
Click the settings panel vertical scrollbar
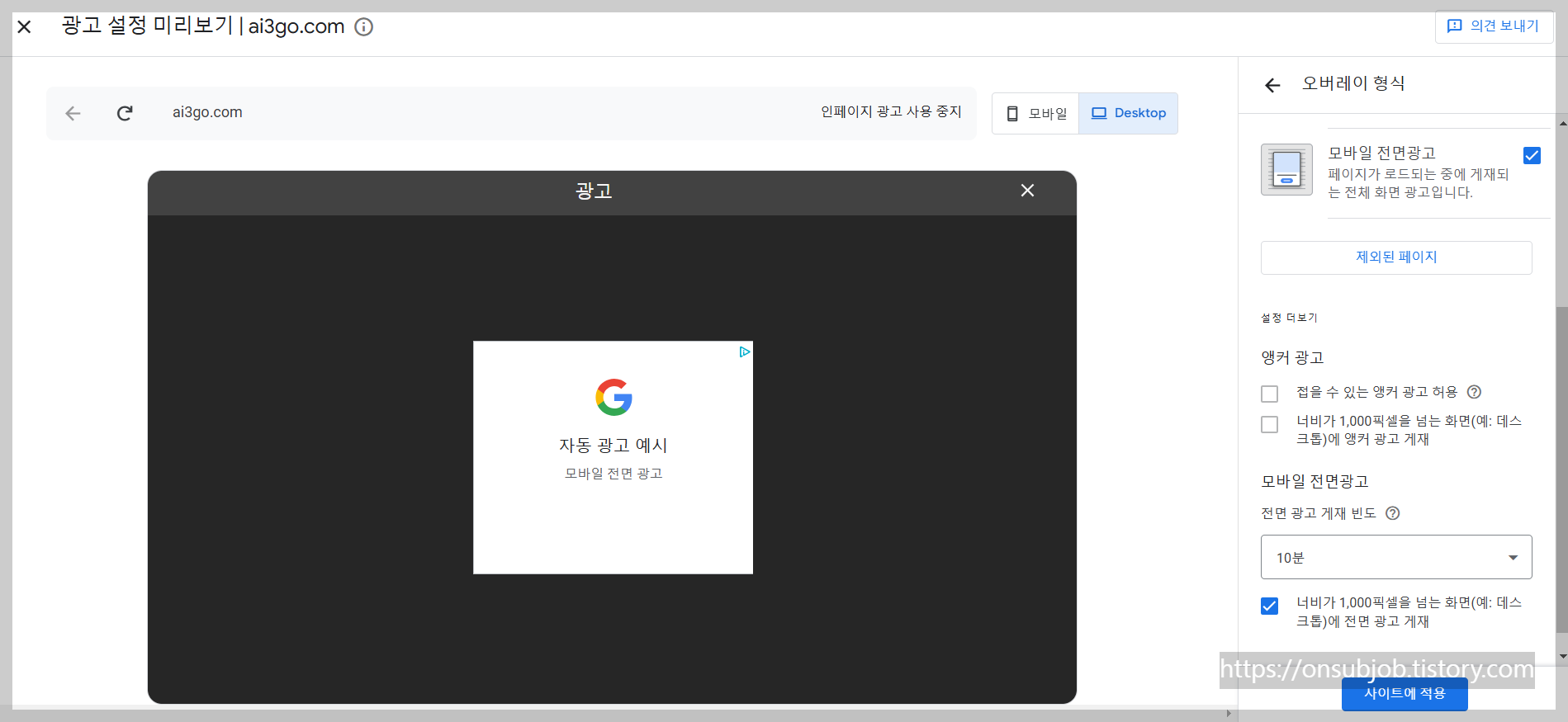tap(1561, 469)
